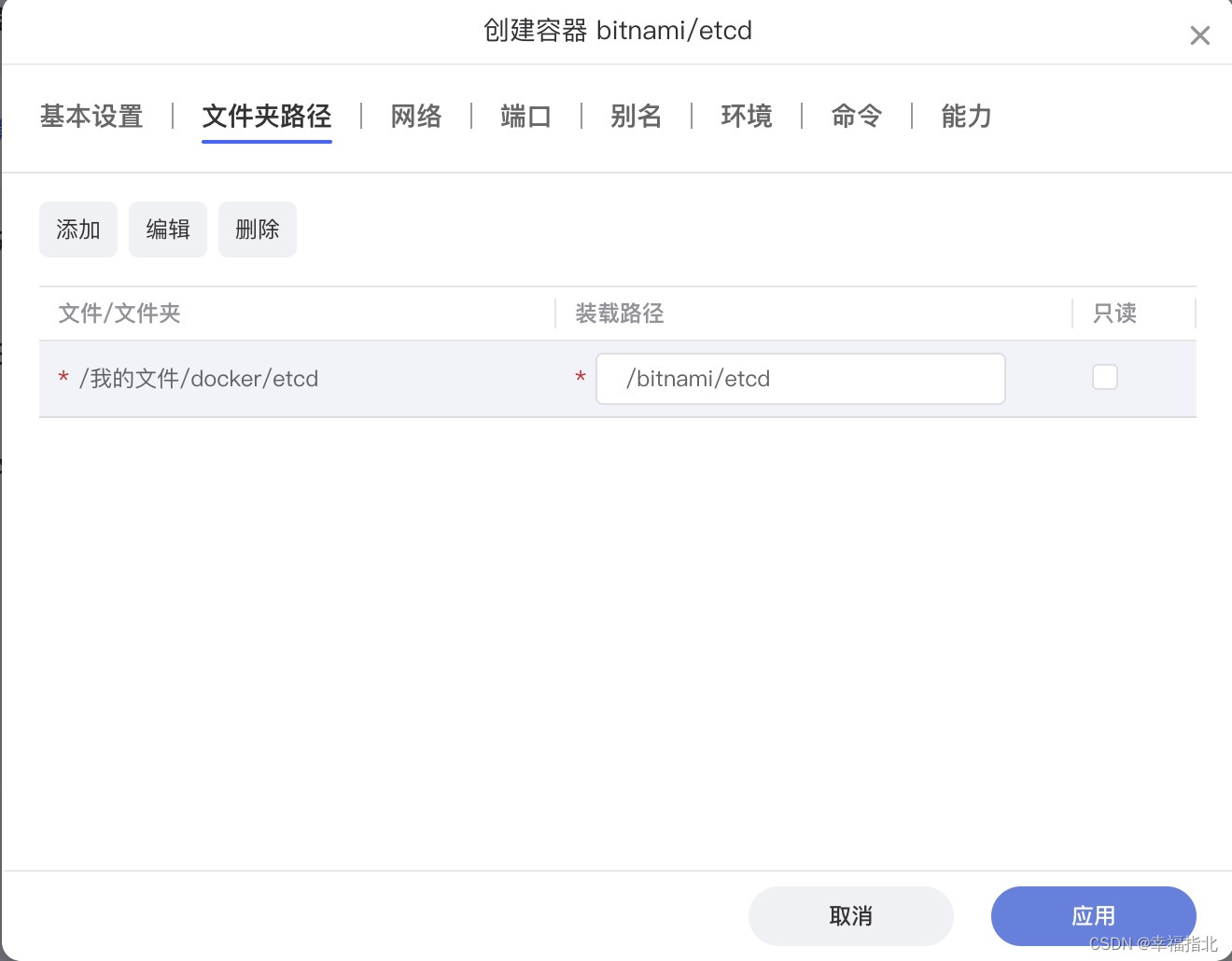Click the 编辑 button
This screenshot has width=1232, height=961.
168,230
